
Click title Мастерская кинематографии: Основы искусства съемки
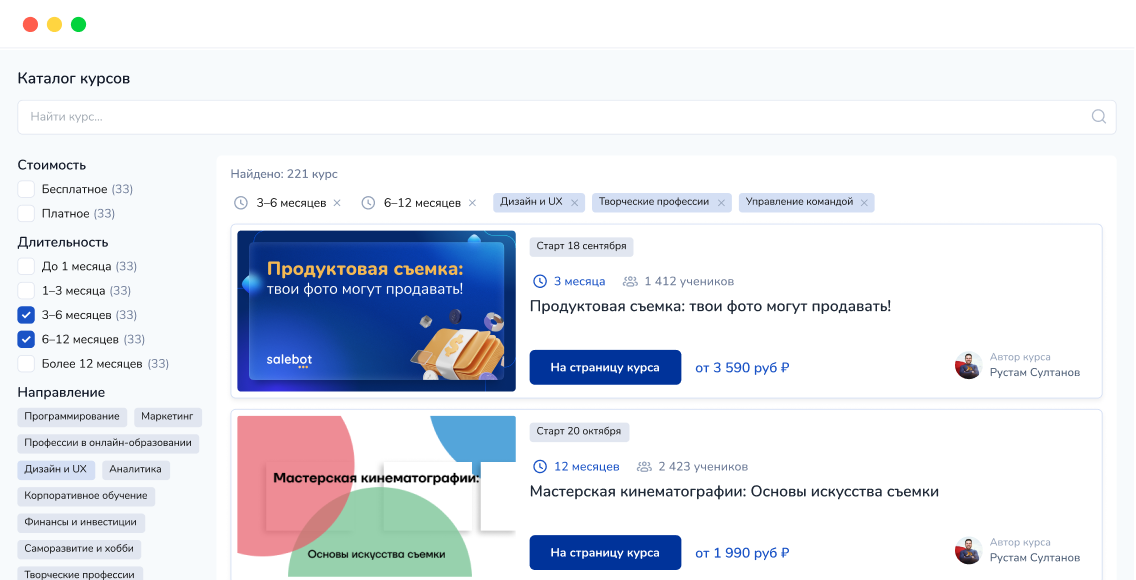click(x=734, y=492)
